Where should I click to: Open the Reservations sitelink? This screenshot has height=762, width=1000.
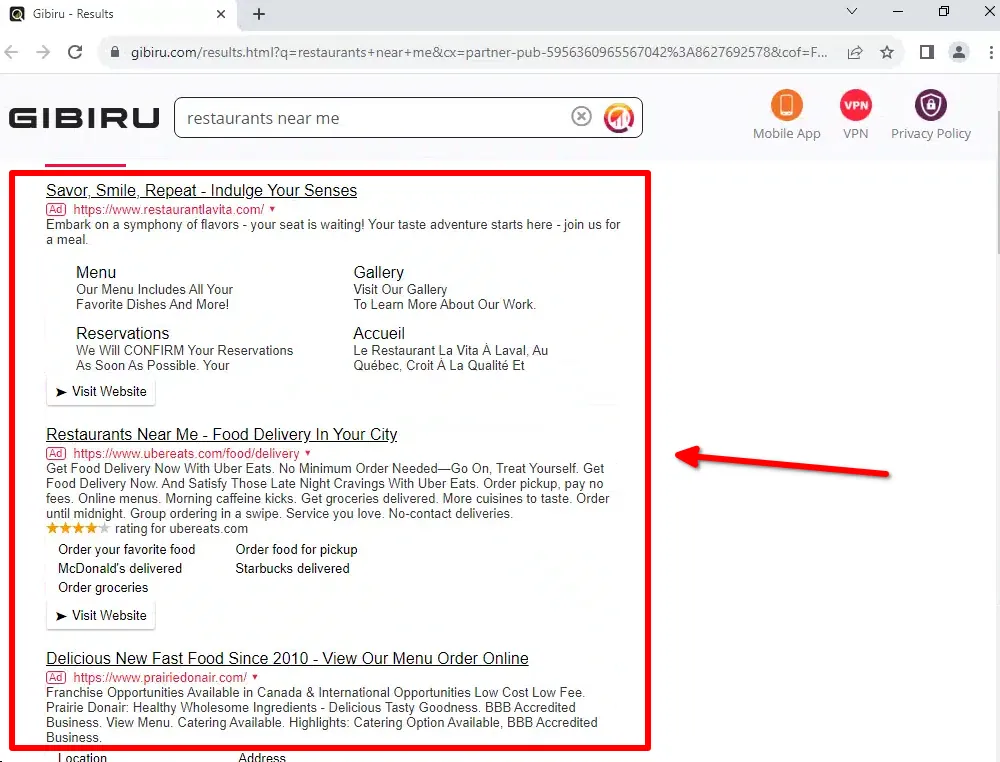tap(122, 333)
